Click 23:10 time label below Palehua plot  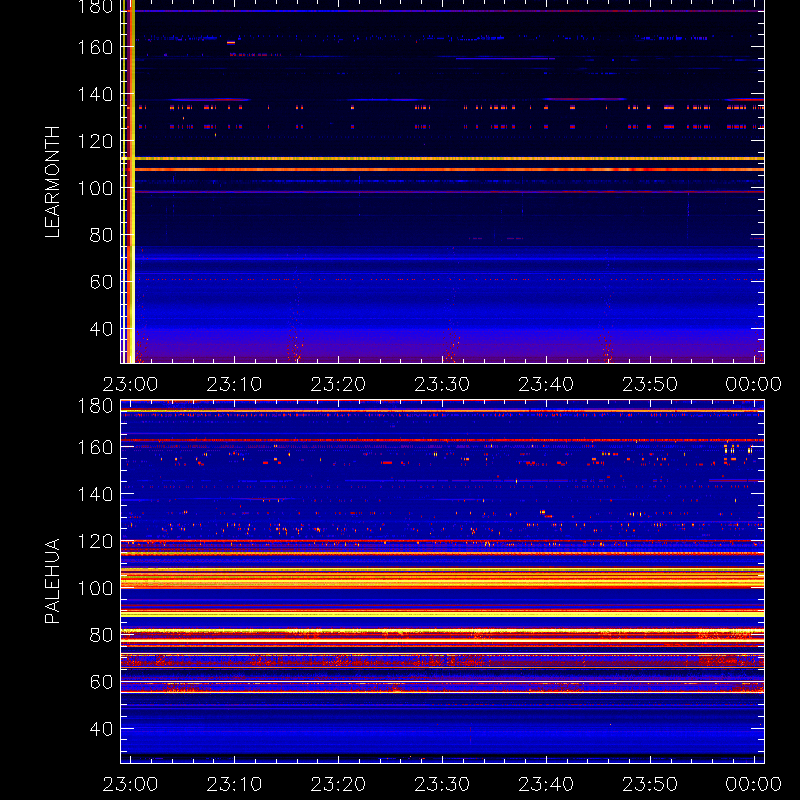234,784
